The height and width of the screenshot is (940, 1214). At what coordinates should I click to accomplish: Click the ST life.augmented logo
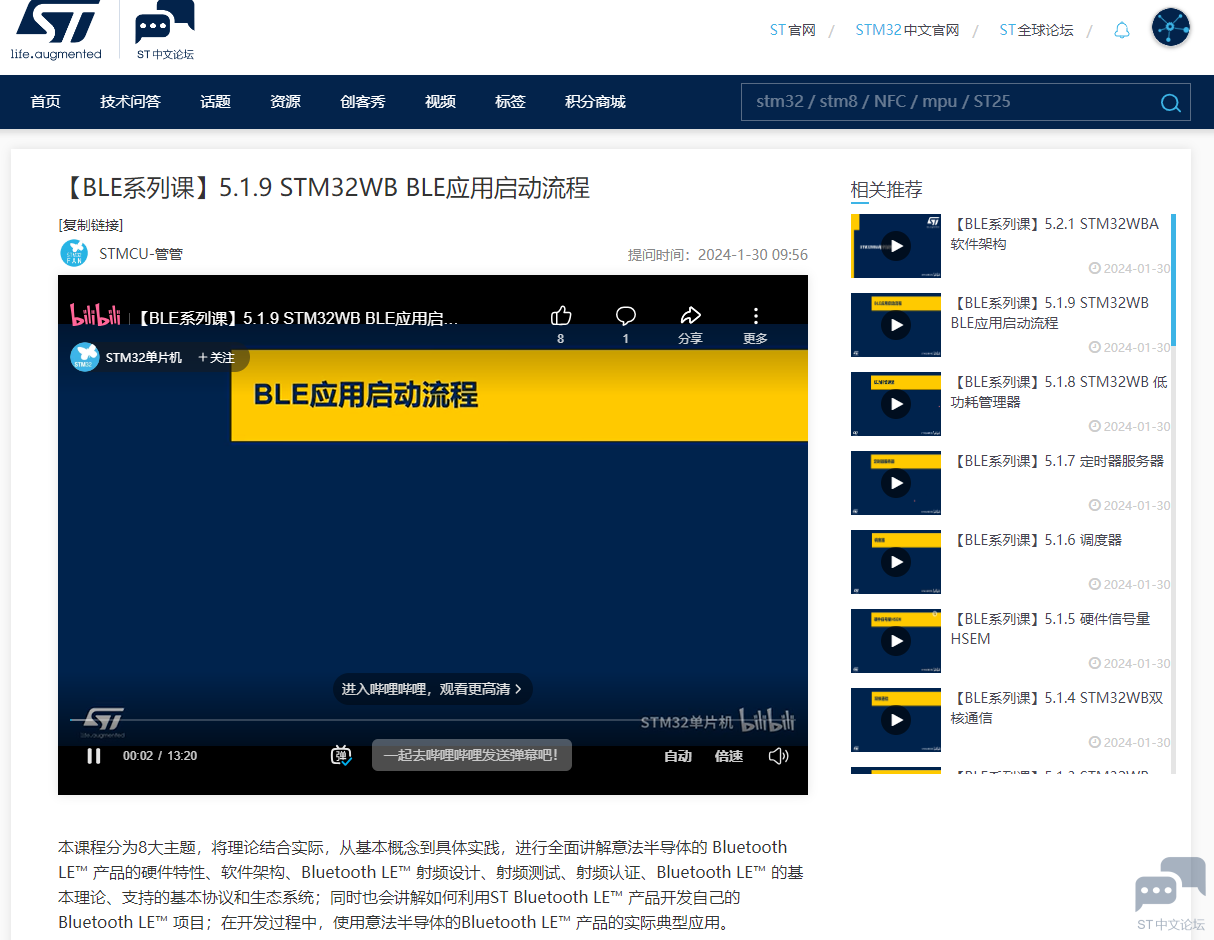[57, 30]
